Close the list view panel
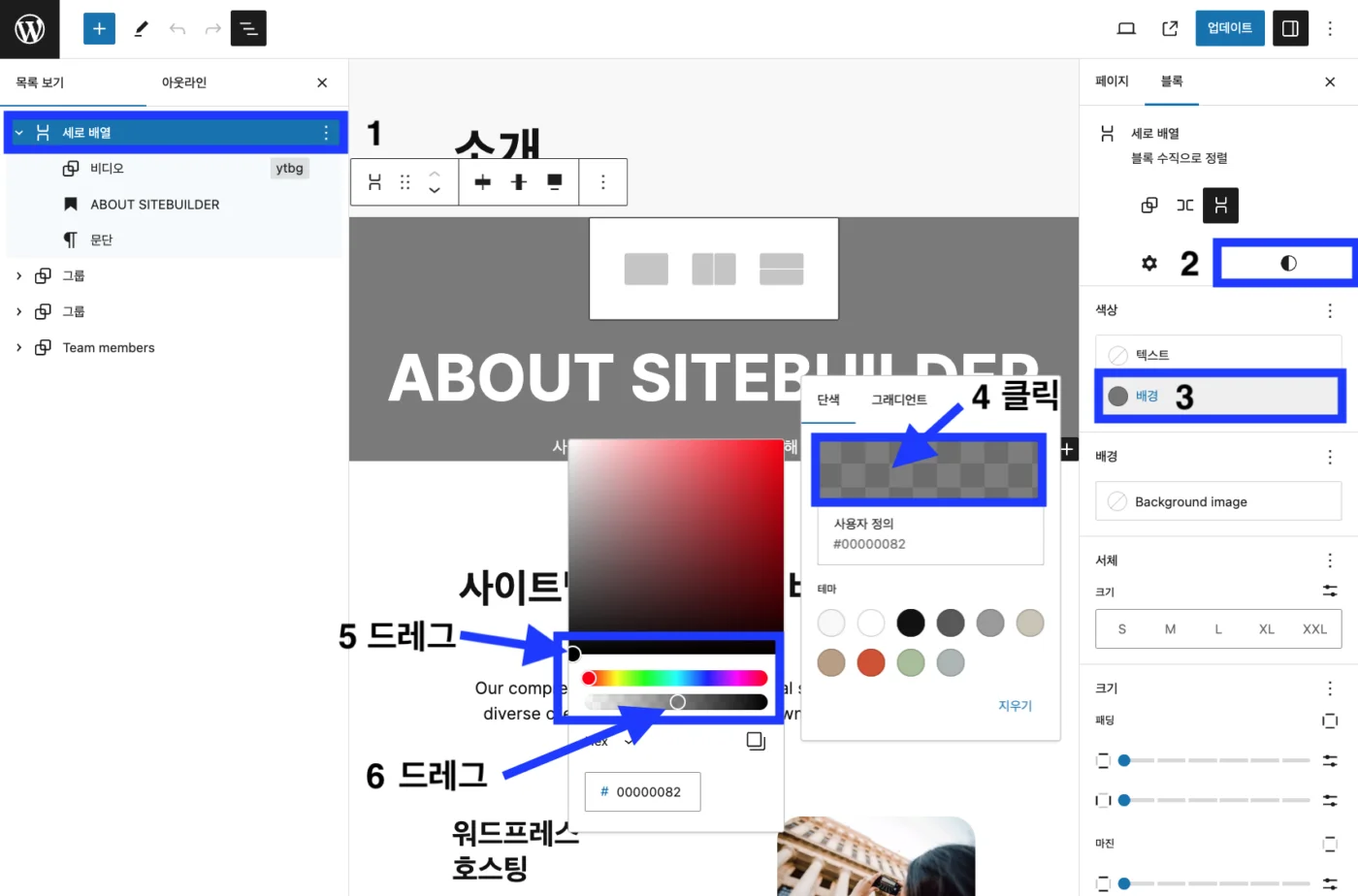The height and width of the screenshot is (896, 1358). (322, 82)
